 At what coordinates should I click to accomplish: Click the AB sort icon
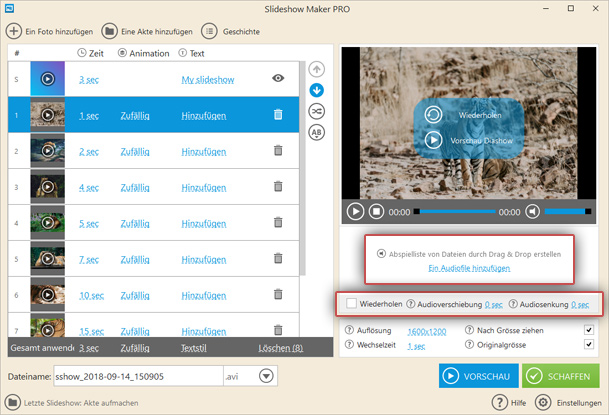pyautogui.click(x=317, y=132)
